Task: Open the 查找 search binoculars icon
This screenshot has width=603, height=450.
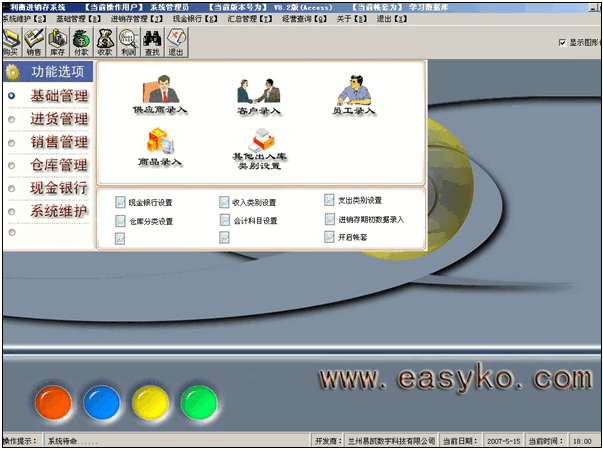Action: (x=152, y=43)
